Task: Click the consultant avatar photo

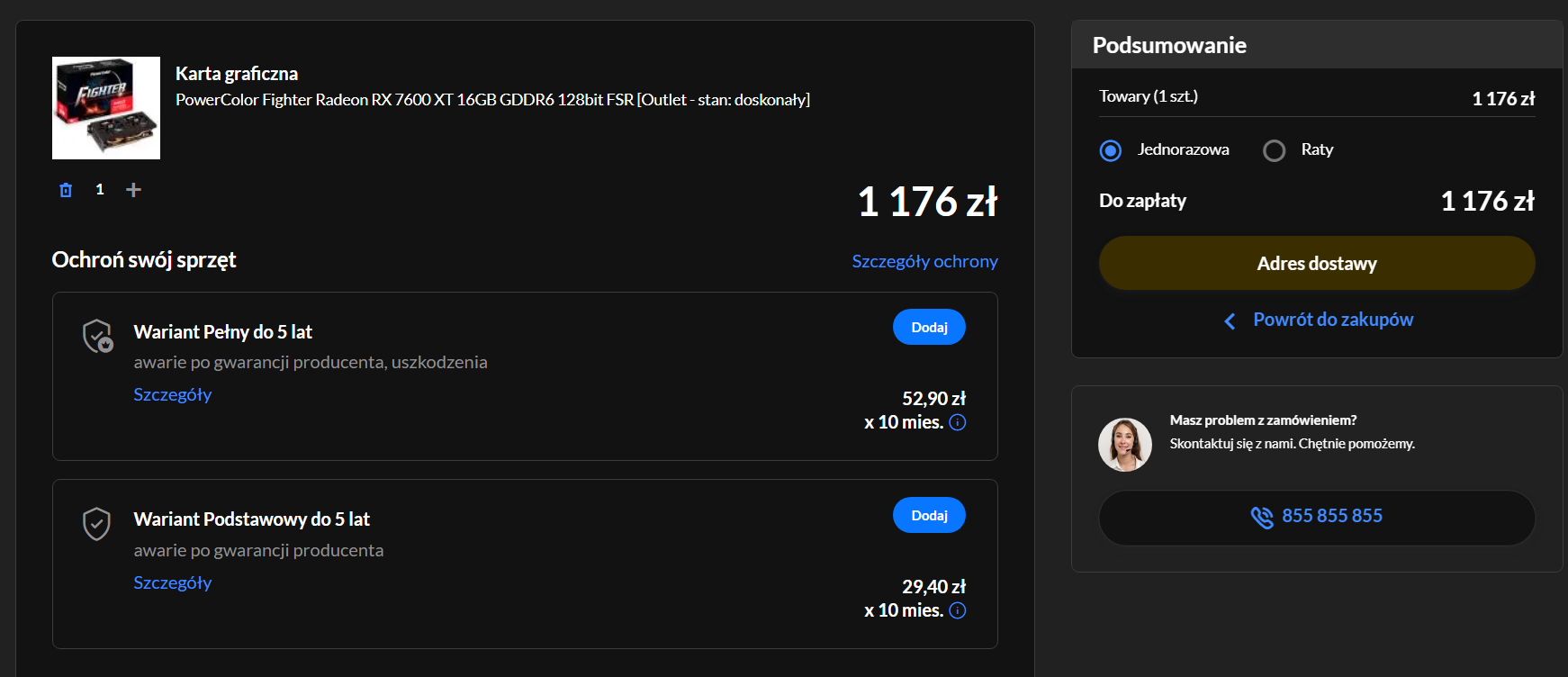Action: click(x=1125, y=445)
